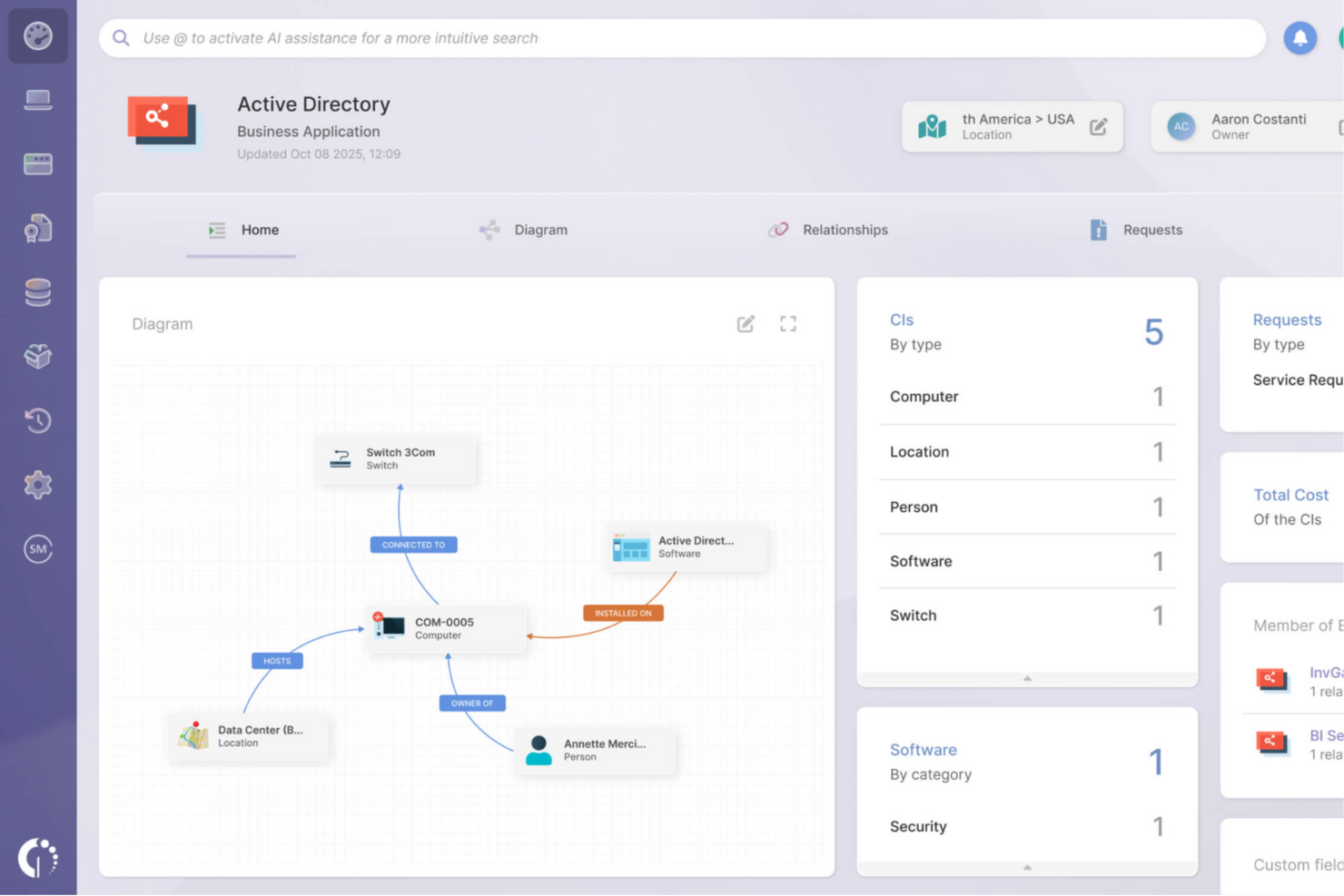The width and height of the screenshot is (1344, 896).
Task: Click the Location row in CIs
Action: pyautogui.click(x=1027, y=452)
